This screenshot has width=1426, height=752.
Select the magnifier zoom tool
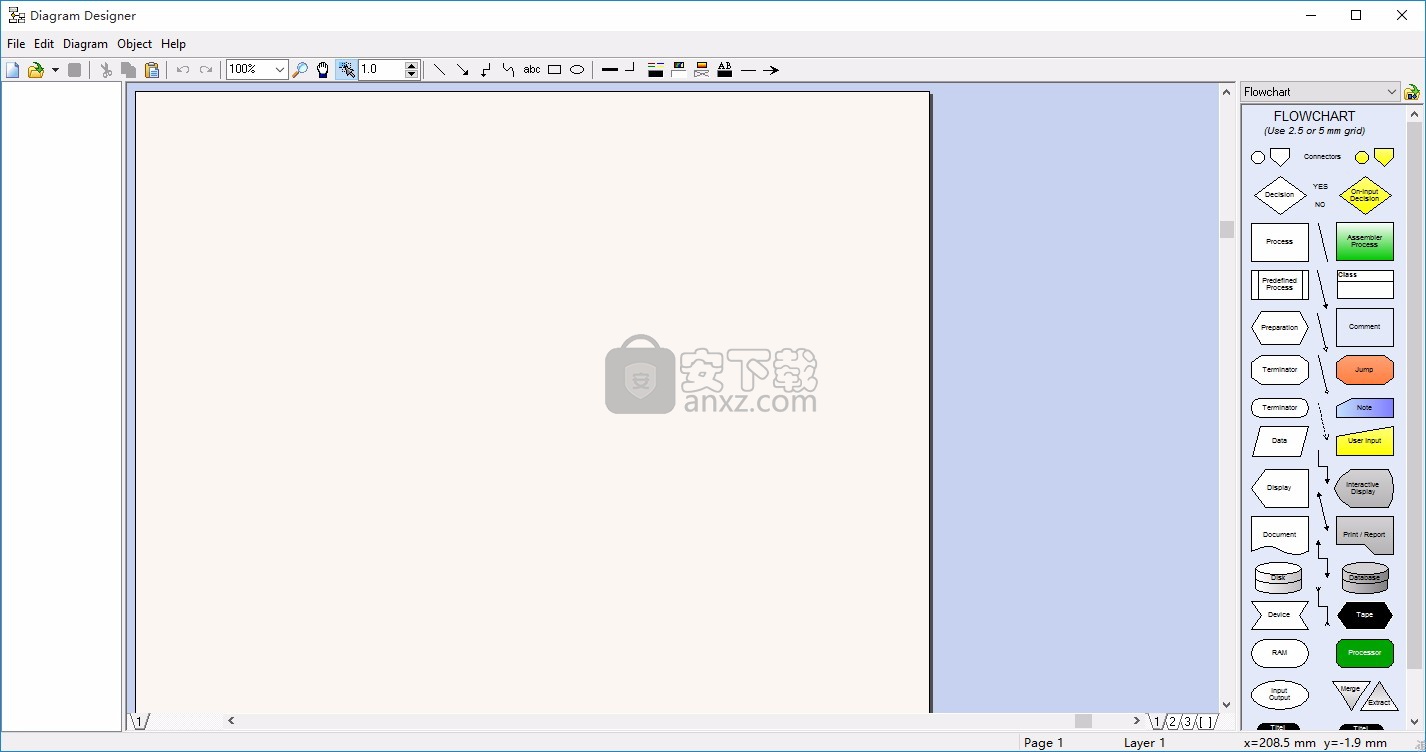click(300, 70)
